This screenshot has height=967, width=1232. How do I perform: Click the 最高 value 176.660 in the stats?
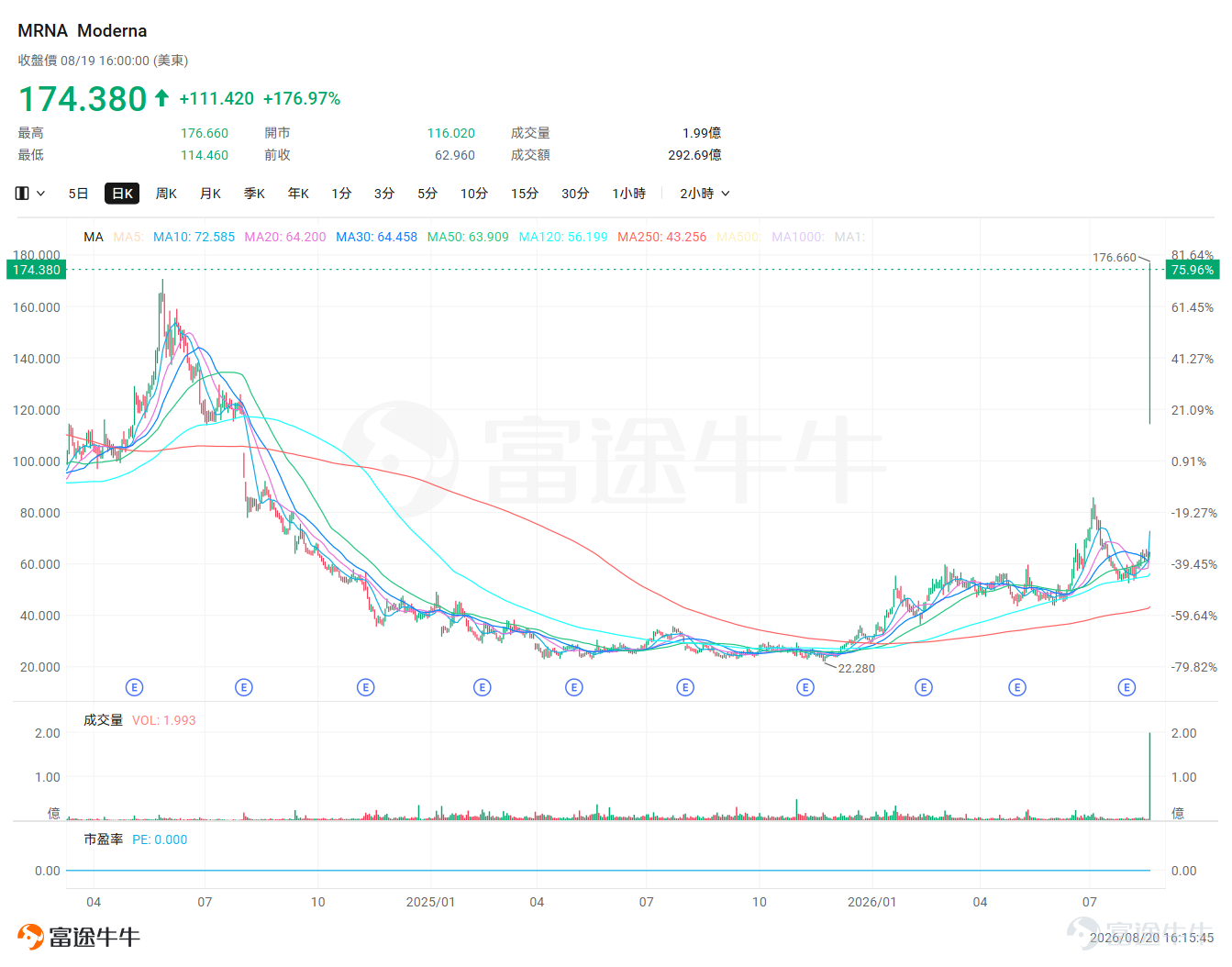pyautogui.click(x=205, y=133)
